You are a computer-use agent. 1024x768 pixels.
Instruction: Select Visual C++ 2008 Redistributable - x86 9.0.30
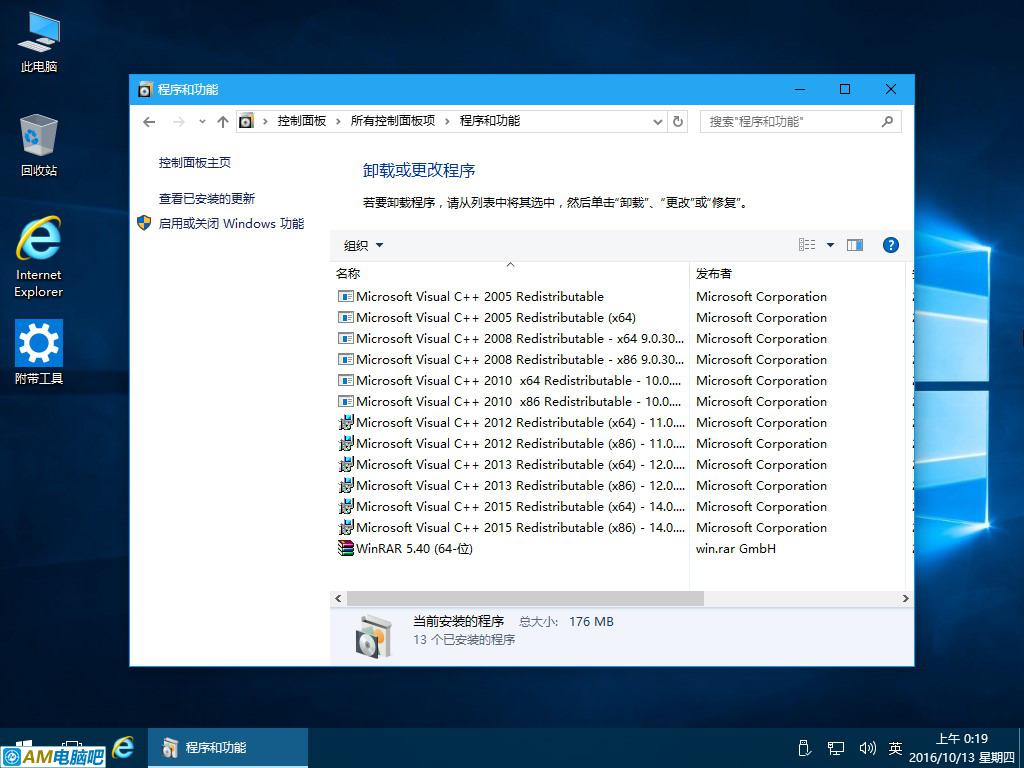point(509,359)
